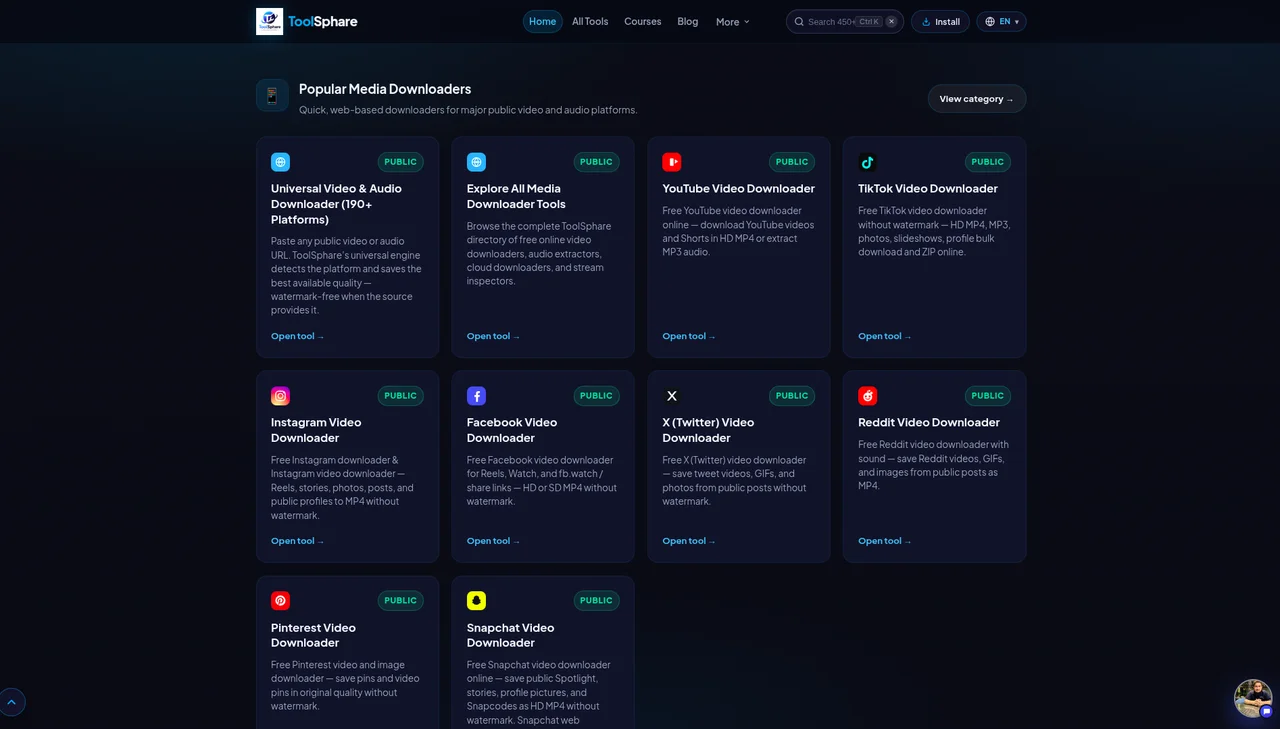Image resolution: width=1280 pixels, height=729 pixels.
Task: Focus the Search 450+ tools field
Action: pyautogui.click(x=845, y=21)
